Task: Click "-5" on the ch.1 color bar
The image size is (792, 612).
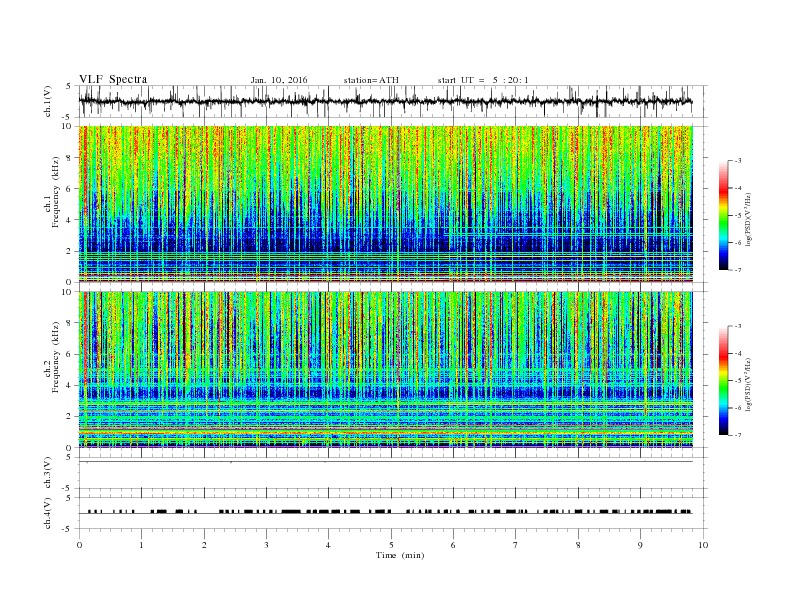Action: tap(738, 216)
